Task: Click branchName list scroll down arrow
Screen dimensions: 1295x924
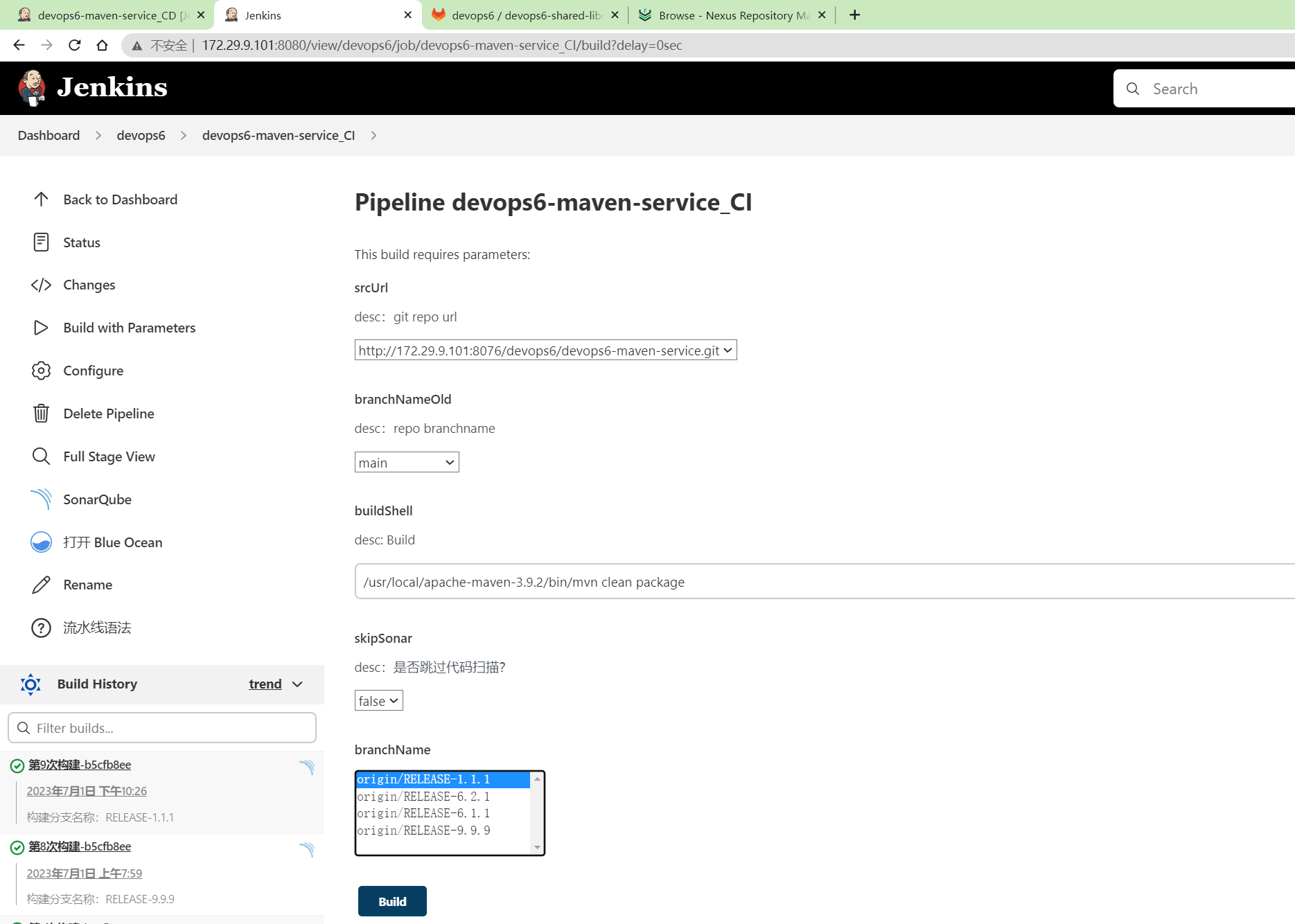Action: point(537,848)
